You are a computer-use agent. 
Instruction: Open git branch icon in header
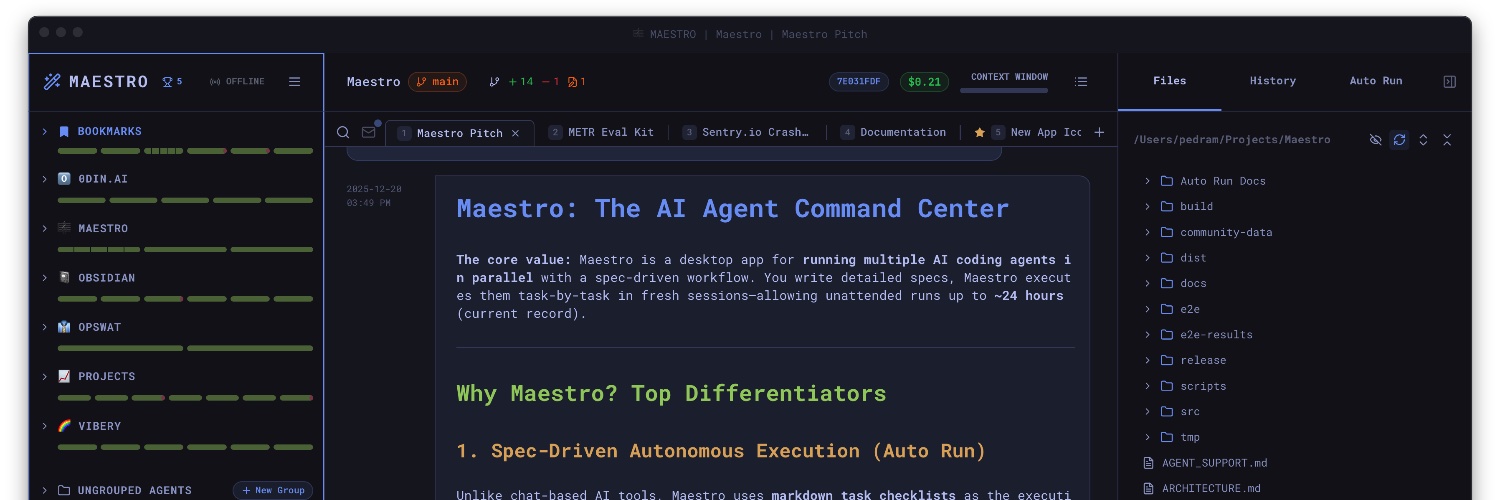click(x=494, y=82)
